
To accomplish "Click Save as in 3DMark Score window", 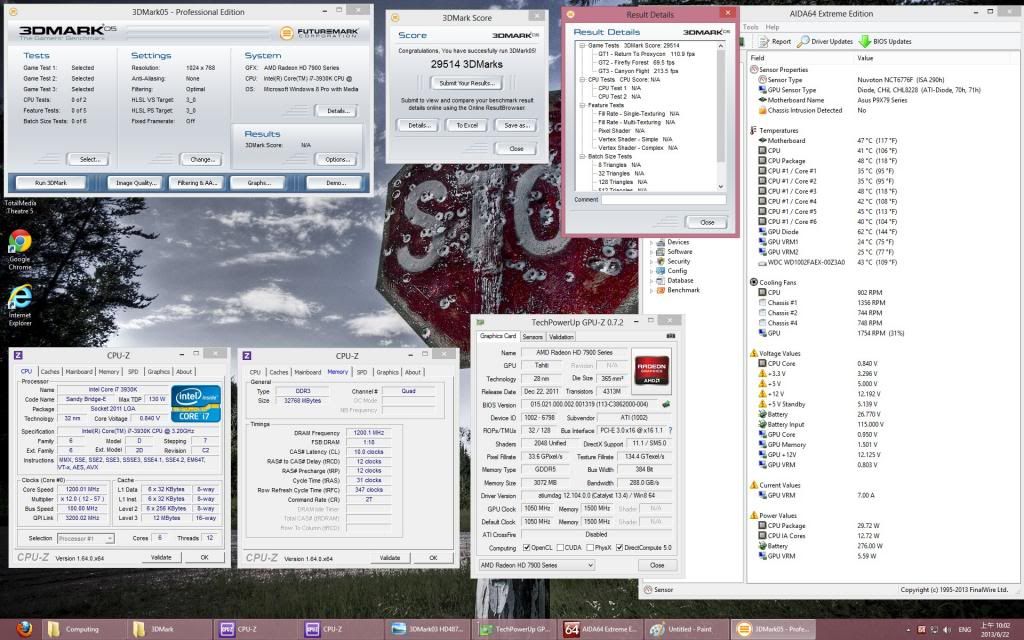I will click(x=517, y=125).
